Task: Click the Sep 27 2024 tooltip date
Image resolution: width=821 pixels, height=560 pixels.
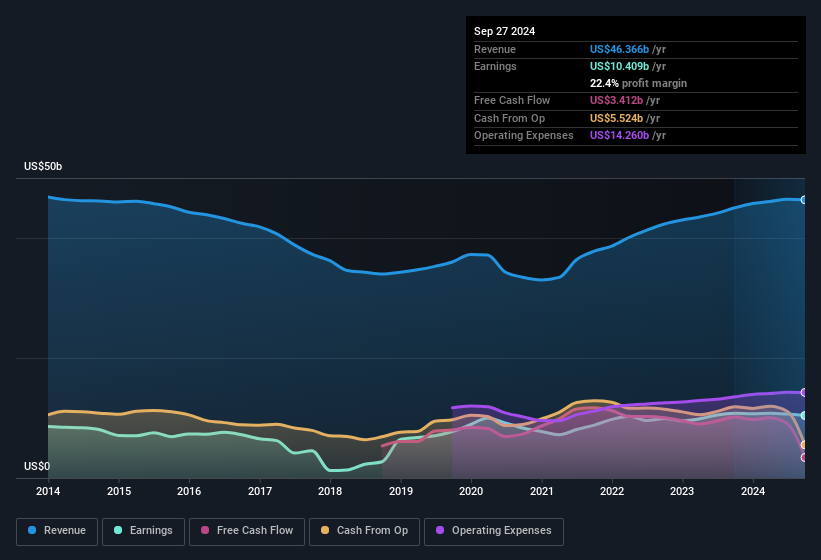Action: pos(504,31)
